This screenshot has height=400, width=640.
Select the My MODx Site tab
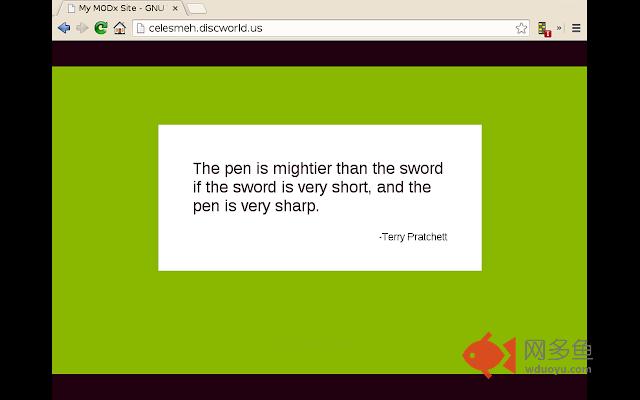pos(122,8)
